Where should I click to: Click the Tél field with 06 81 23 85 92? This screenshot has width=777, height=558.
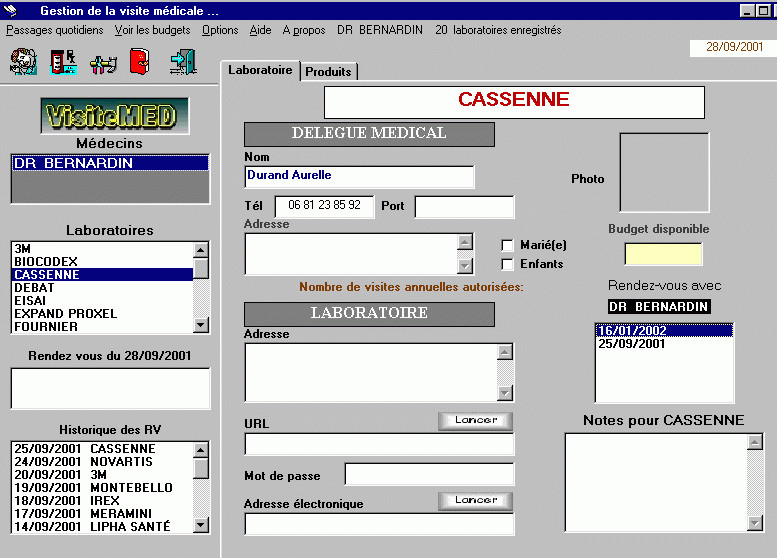(x=325, y=206)
